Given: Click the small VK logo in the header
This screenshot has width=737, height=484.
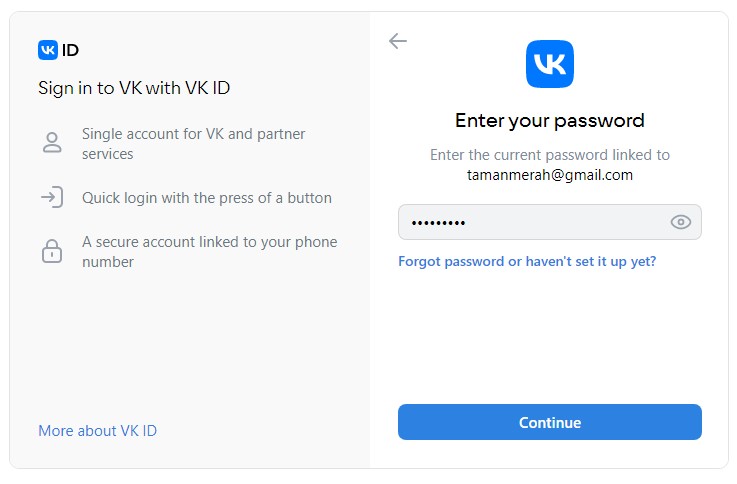Looking at the screenshot, I should click(48, 50).
